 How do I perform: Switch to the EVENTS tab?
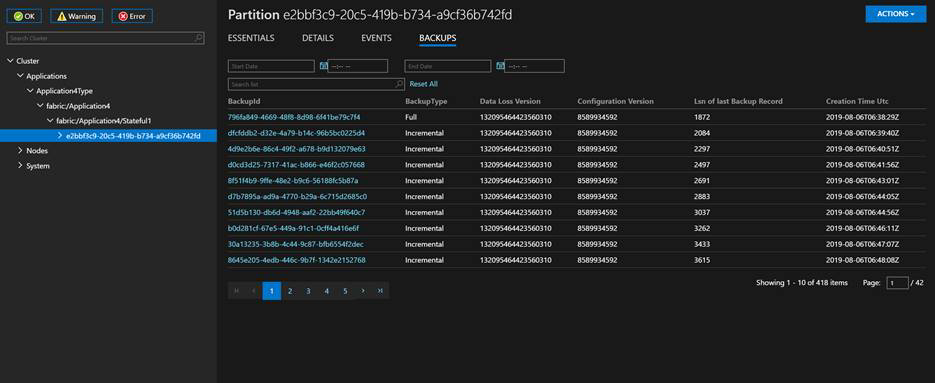376,38
